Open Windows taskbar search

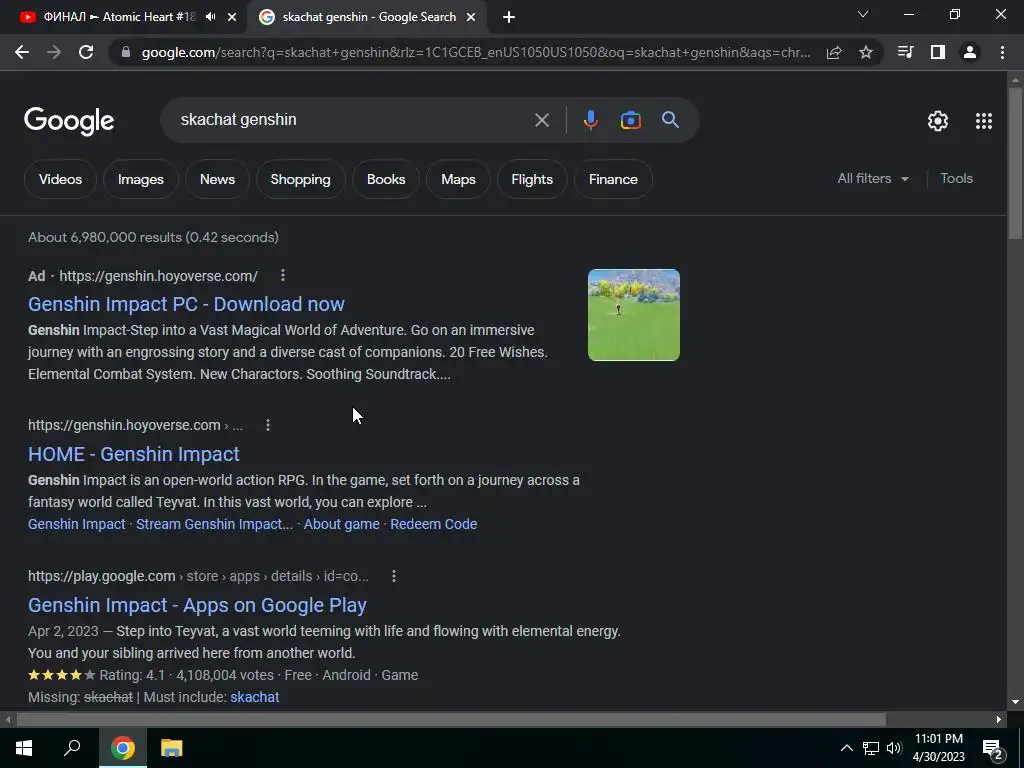coord(72,748)
